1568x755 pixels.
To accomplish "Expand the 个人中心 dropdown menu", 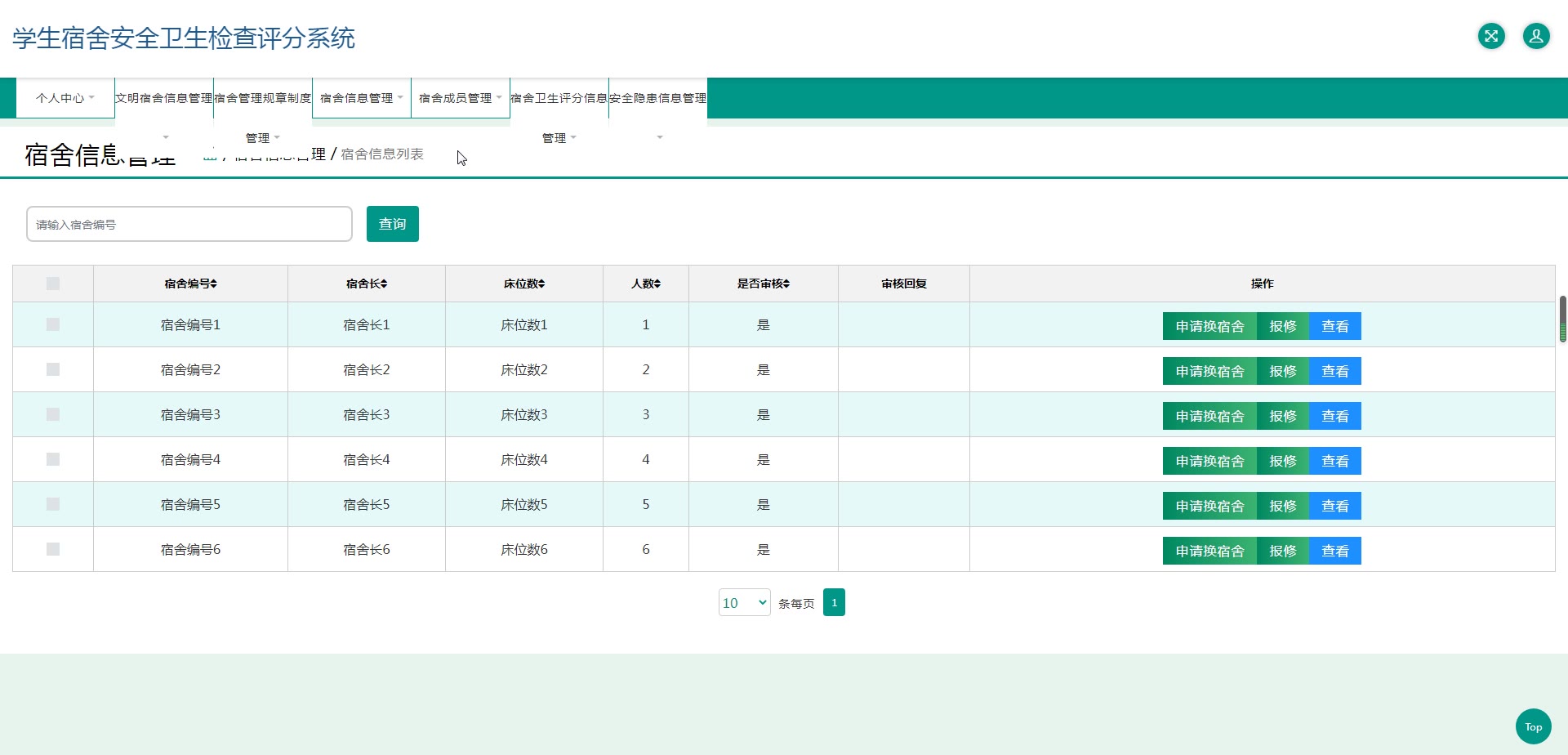I will tap(65, 98).
